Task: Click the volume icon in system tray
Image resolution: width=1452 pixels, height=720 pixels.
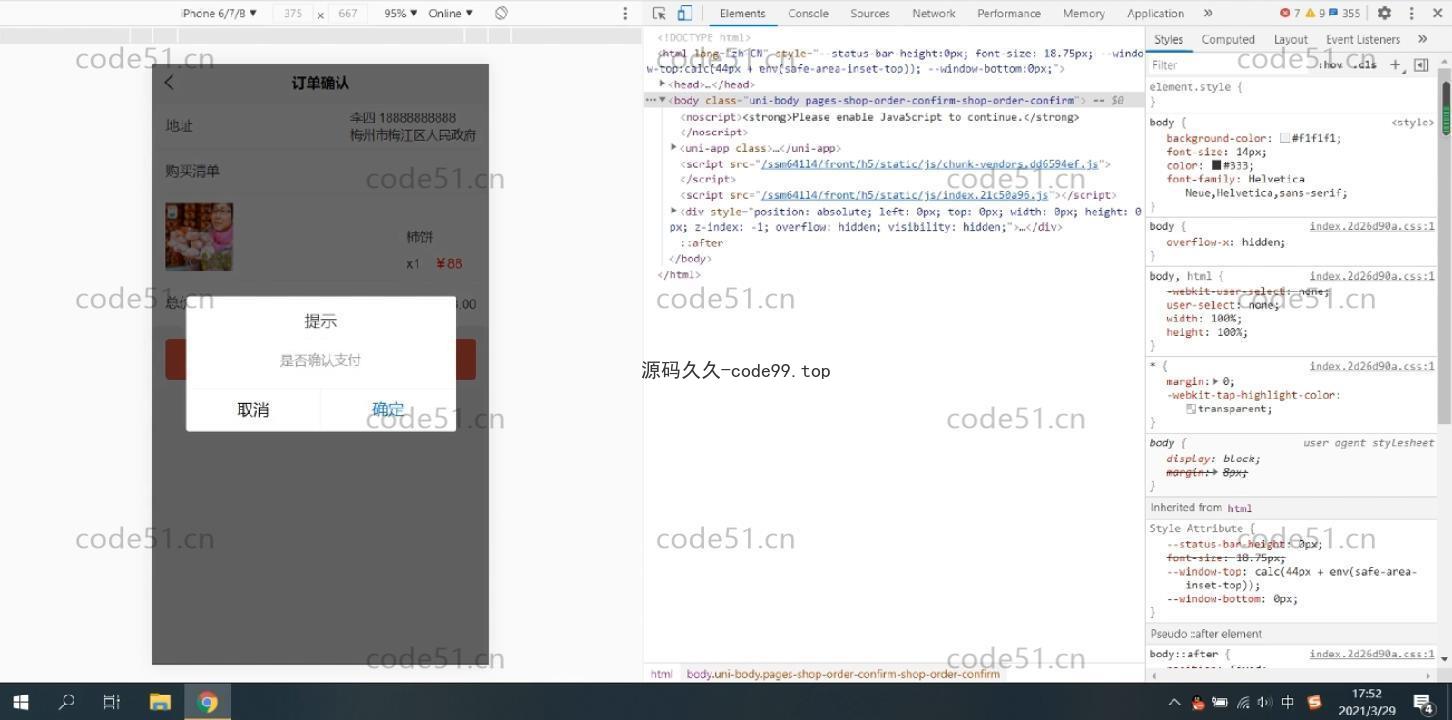Action: pos(1265,702)
